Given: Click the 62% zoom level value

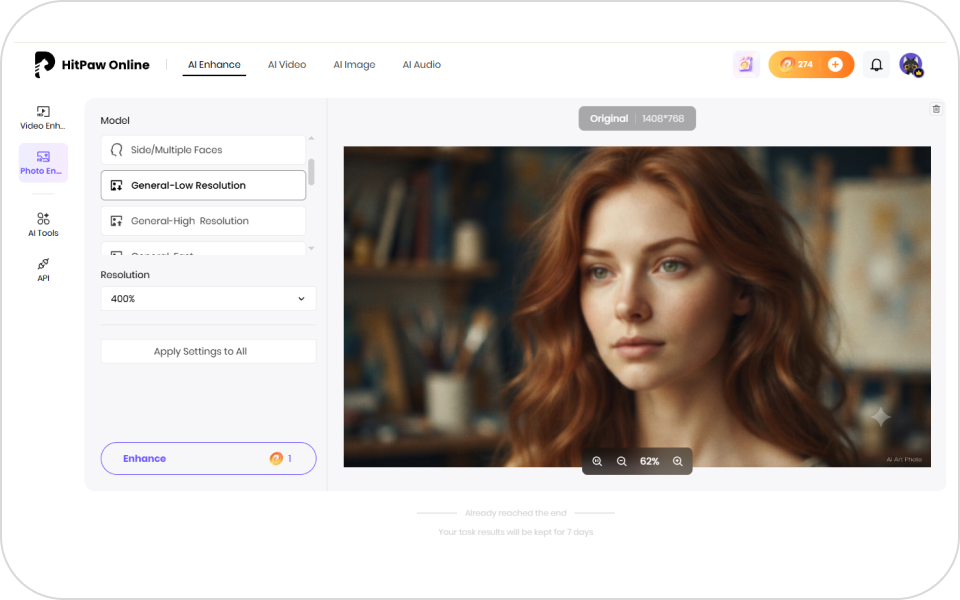Looking at the screenshot, I should point(650,461).
